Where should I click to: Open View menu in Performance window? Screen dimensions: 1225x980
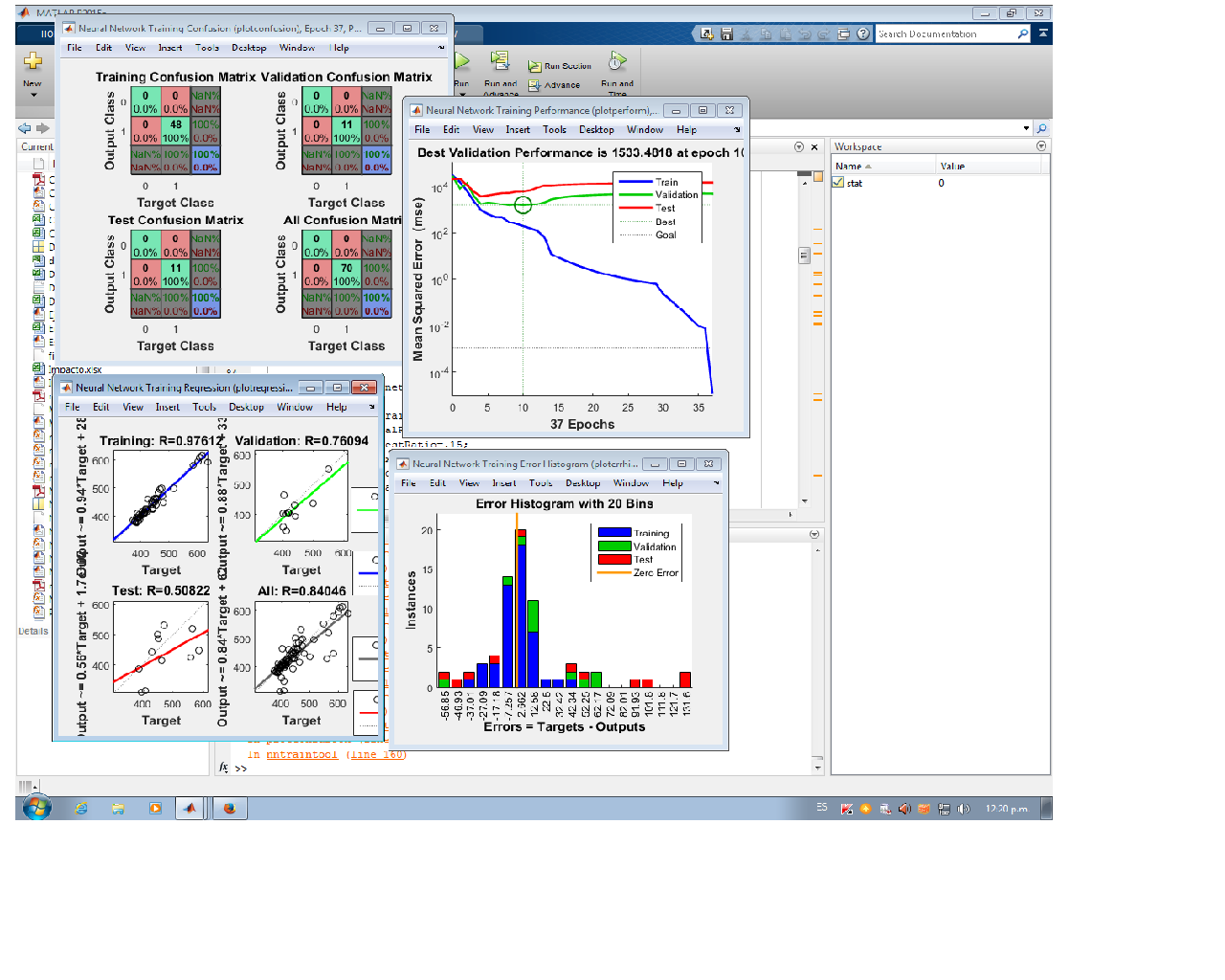point(483,130)
